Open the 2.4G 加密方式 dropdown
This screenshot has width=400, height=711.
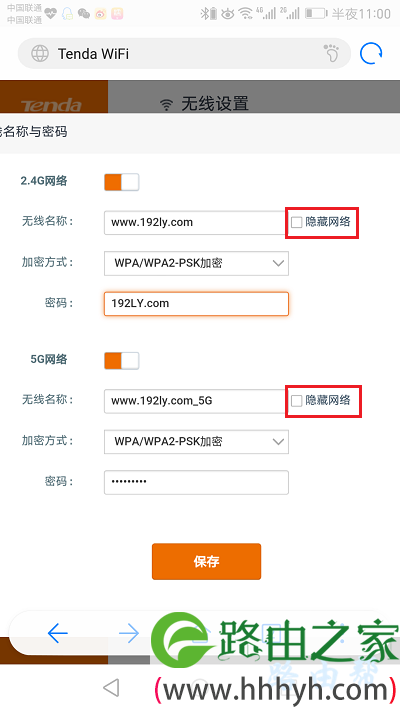coord(196,263)
